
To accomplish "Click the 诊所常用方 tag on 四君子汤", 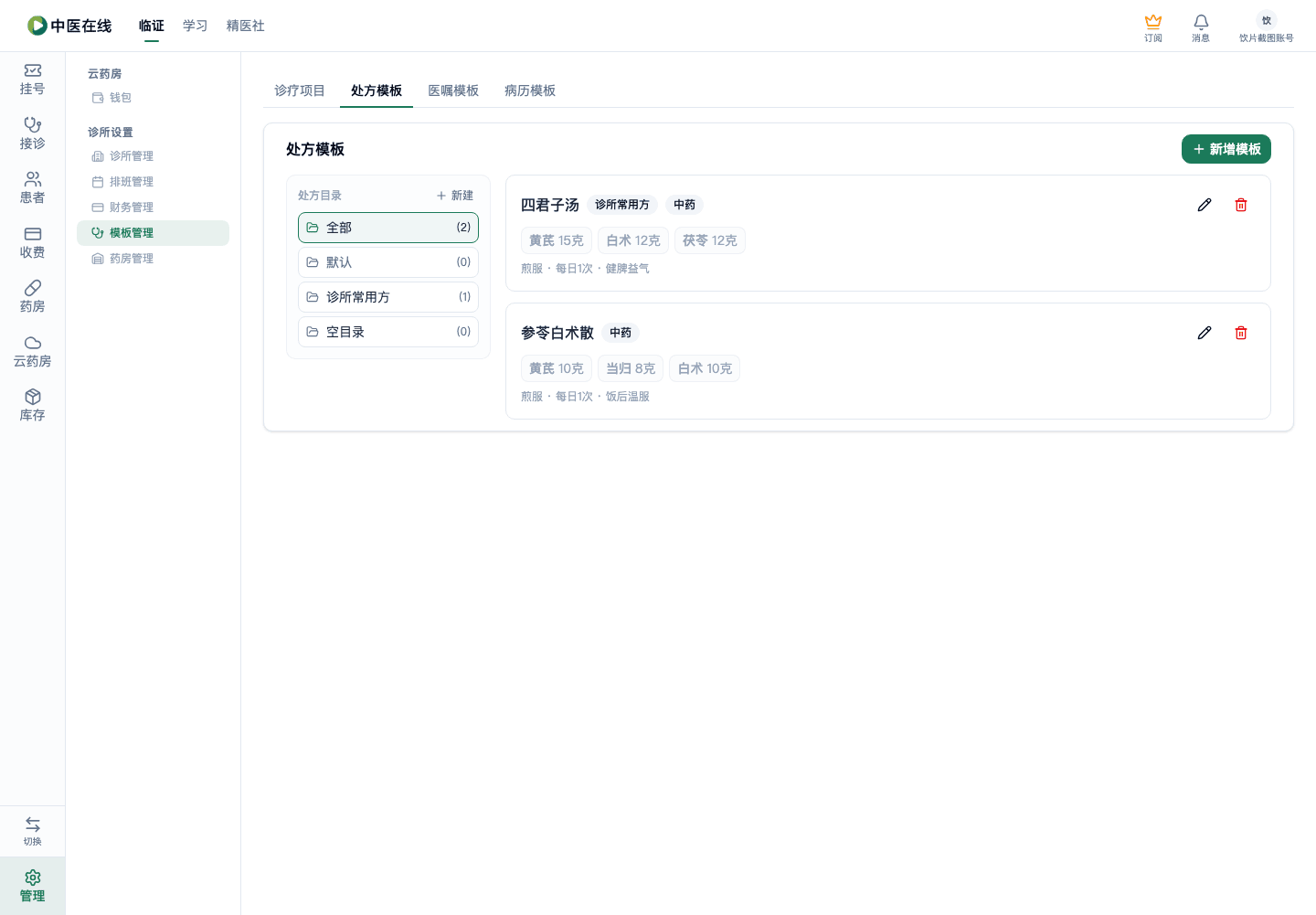I will tap(622, 205).
